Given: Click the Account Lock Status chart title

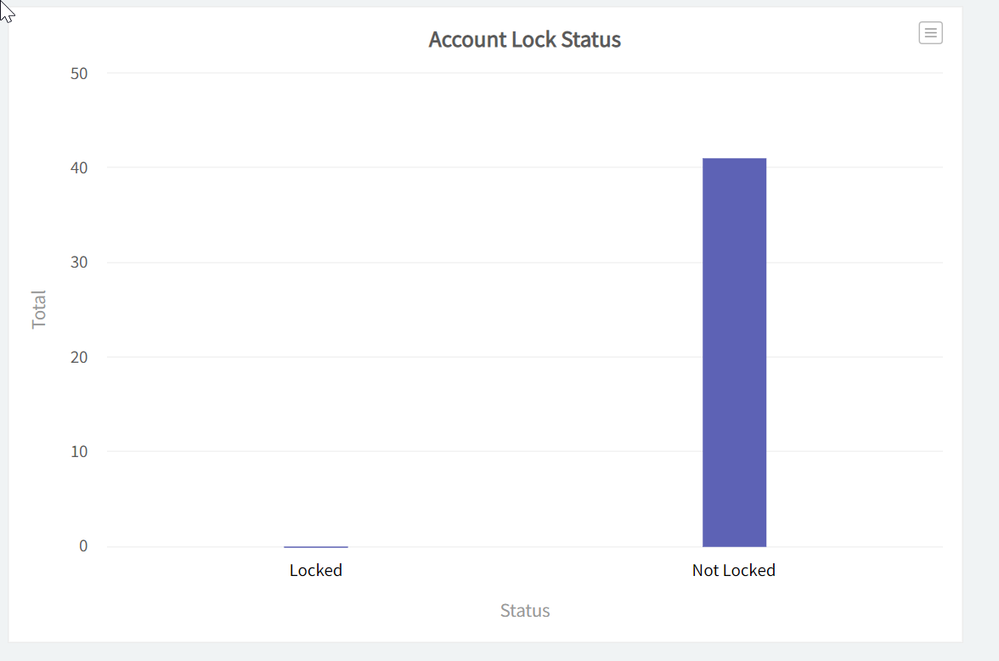Looking at the screenshot, I should [525, 40].
